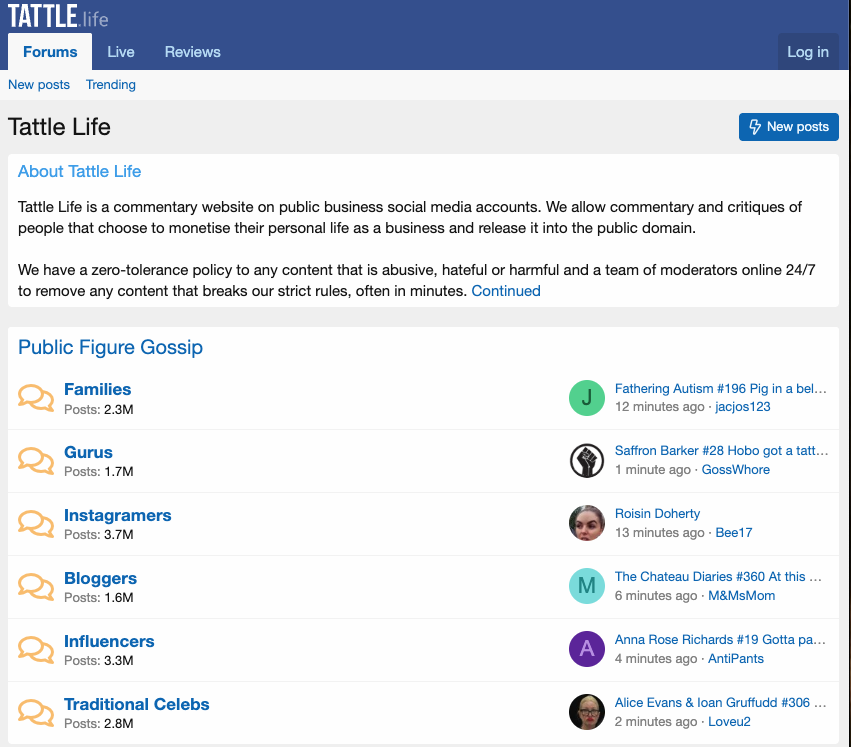The width and height of the screenshot is (851, 747).
Task: Click the 'Posts: 1.7M' count
Action: [99, 472]
